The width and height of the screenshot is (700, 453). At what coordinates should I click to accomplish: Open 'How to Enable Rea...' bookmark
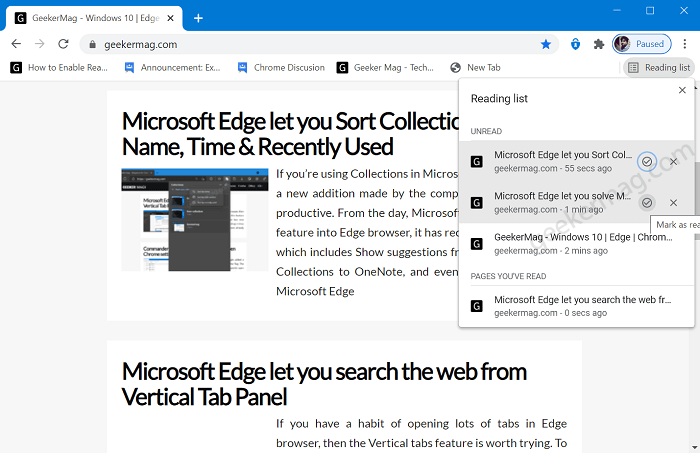59,67
